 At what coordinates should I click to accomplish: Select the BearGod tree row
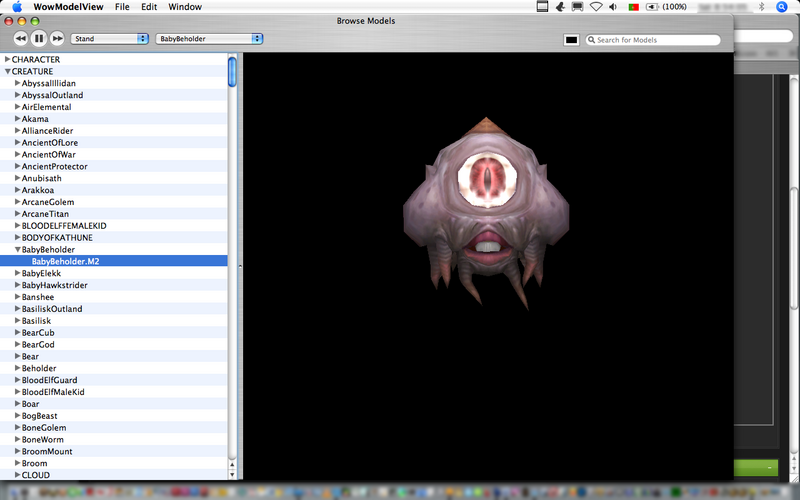tap(114, 344)
